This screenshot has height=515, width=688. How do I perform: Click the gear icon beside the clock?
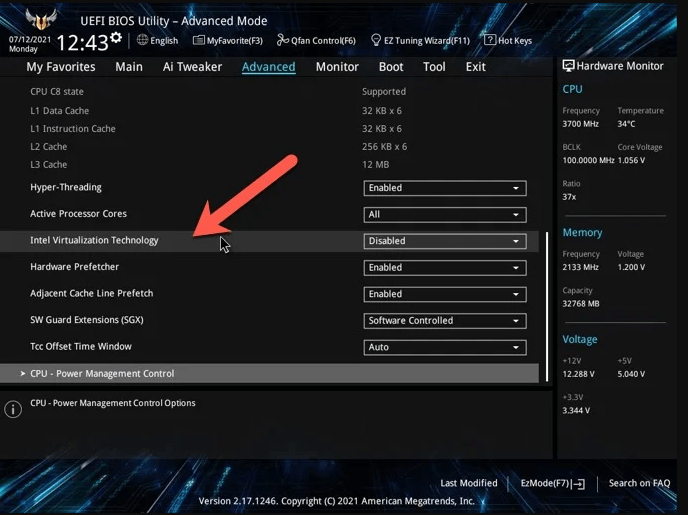[x=116, y=38]
